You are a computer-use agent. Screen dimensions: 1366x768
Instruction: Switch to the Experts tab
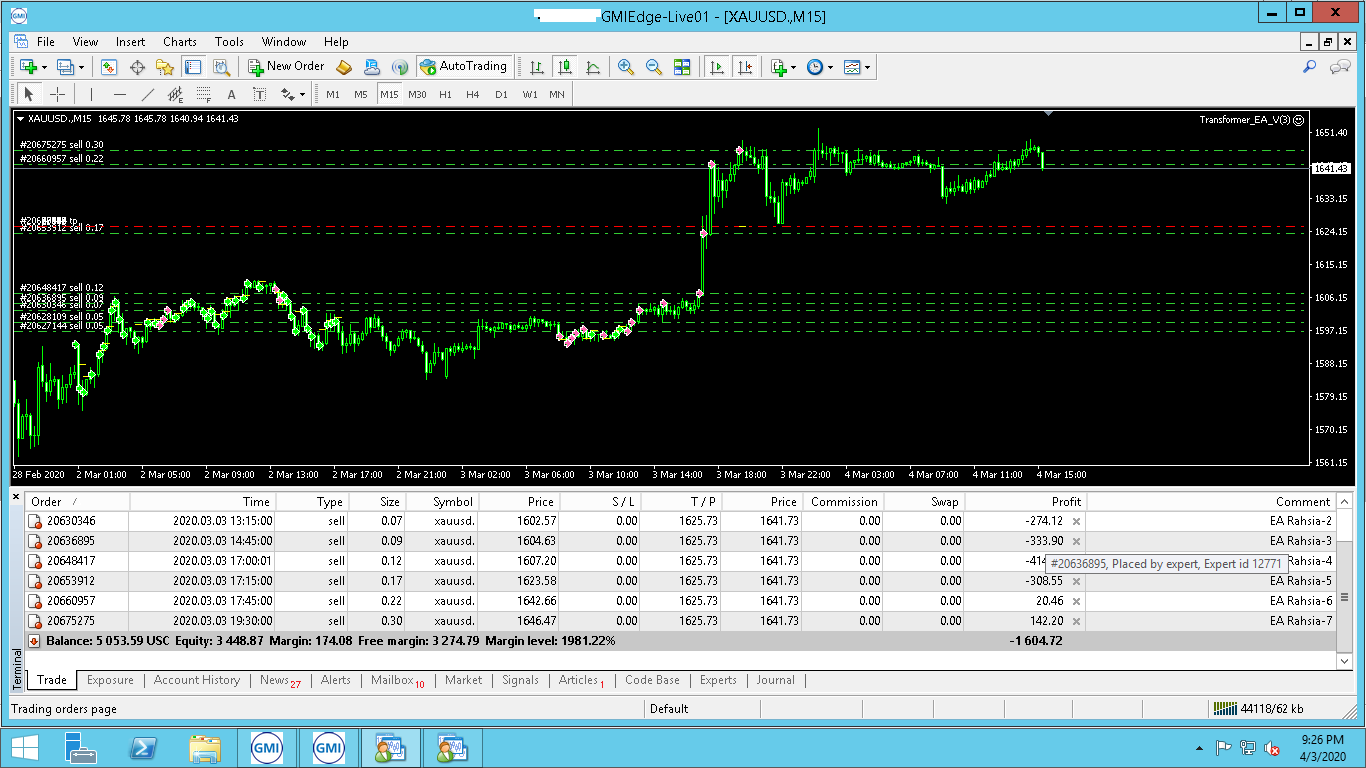(718, 680)
